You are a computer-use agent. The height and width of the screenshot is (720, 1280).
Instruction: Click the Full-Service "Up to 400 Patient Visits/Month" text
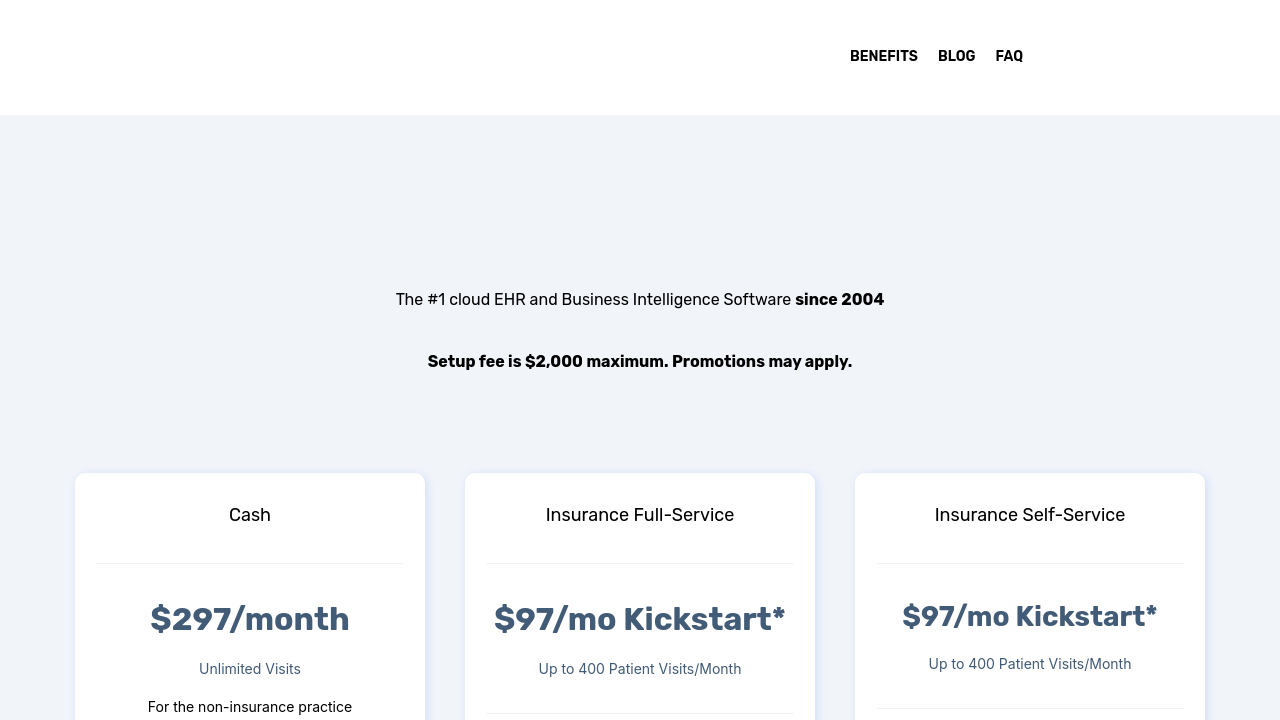640,669
